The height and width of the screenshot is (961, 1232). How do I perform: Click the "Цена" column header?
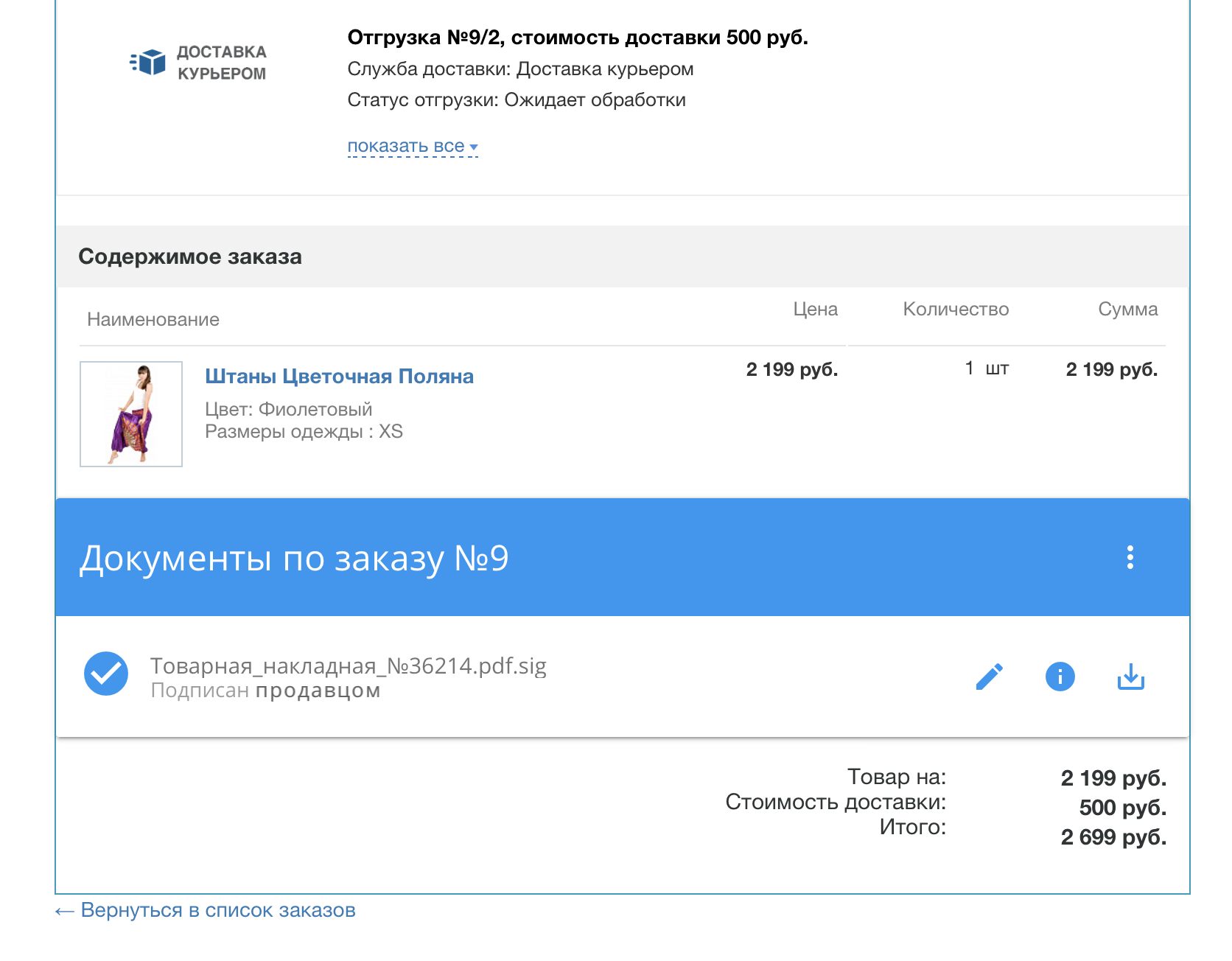pyautogui.click(x=815, y=310)
